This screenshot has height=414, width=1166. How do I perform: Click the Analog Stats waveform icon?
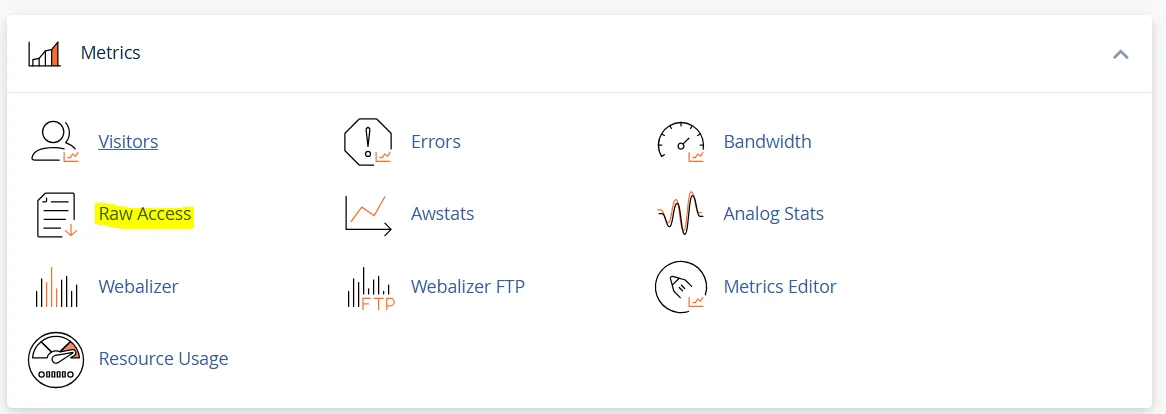(x=681, y=214)
